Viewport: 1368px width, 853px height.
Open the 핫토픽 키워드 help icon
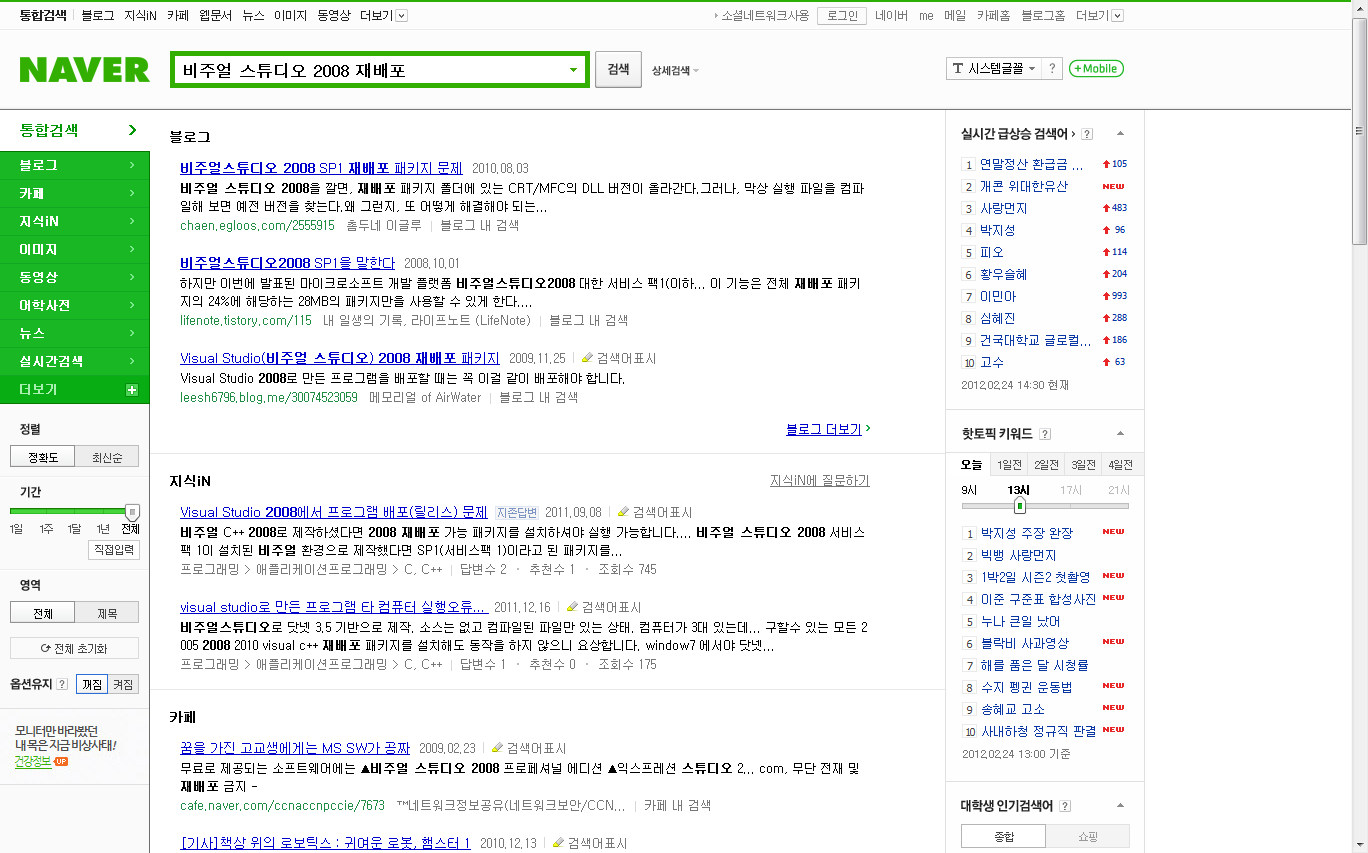[x=1045, y=434]
